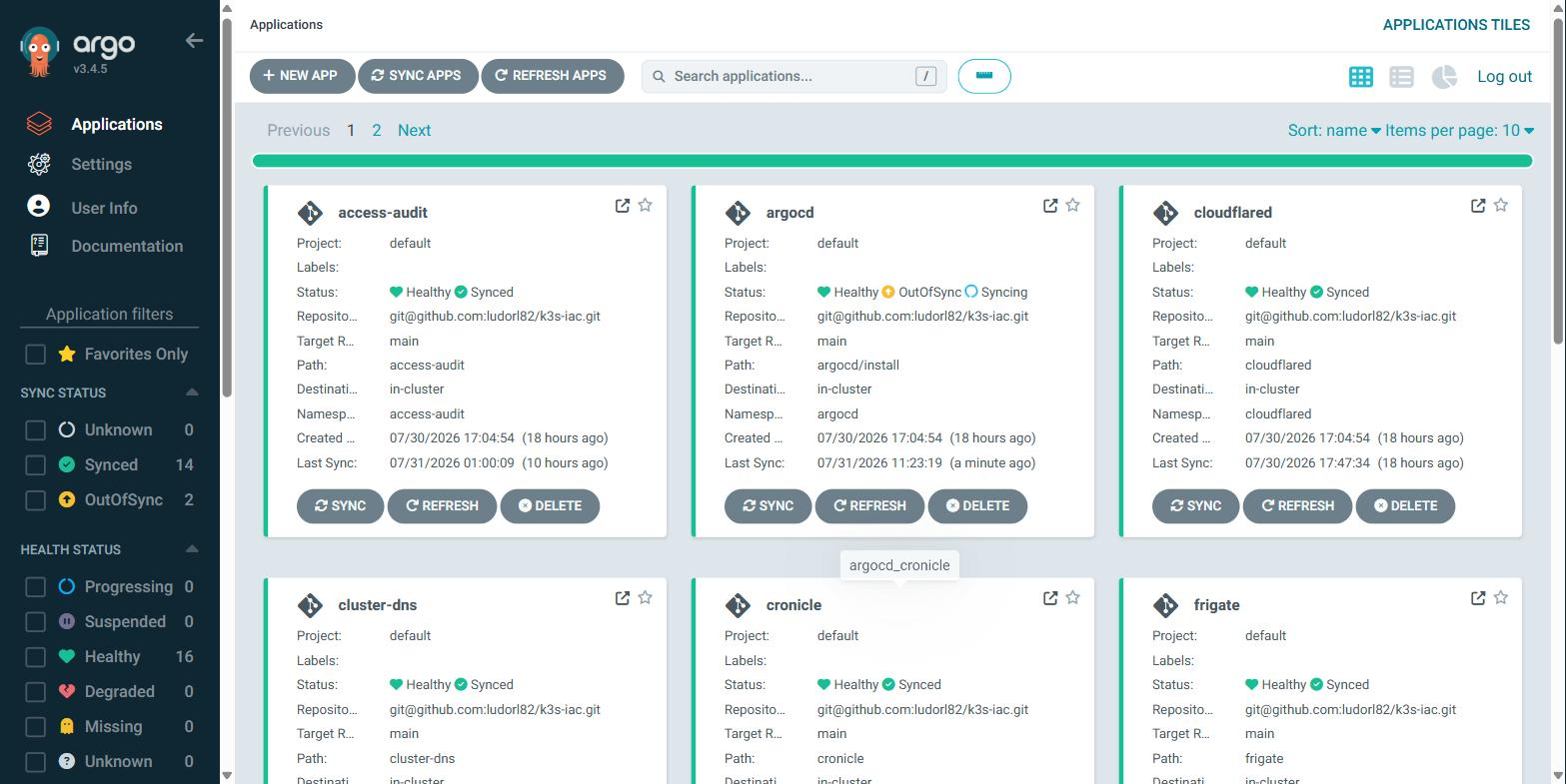Refresh the argocd application

coord(869,506)
